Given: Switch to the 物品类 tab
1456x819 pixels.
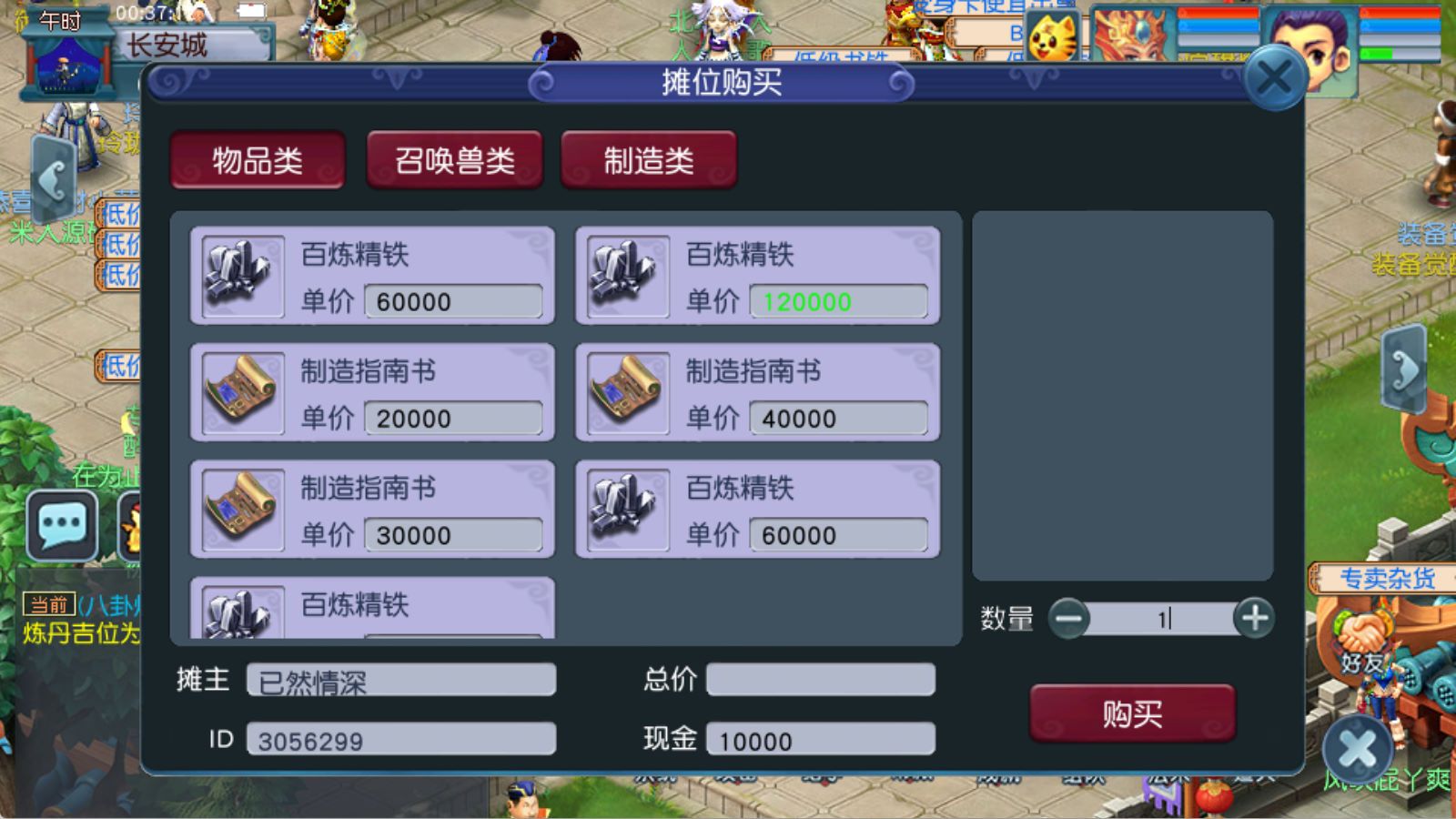Looking at the screenshot, I should point(258,160).
